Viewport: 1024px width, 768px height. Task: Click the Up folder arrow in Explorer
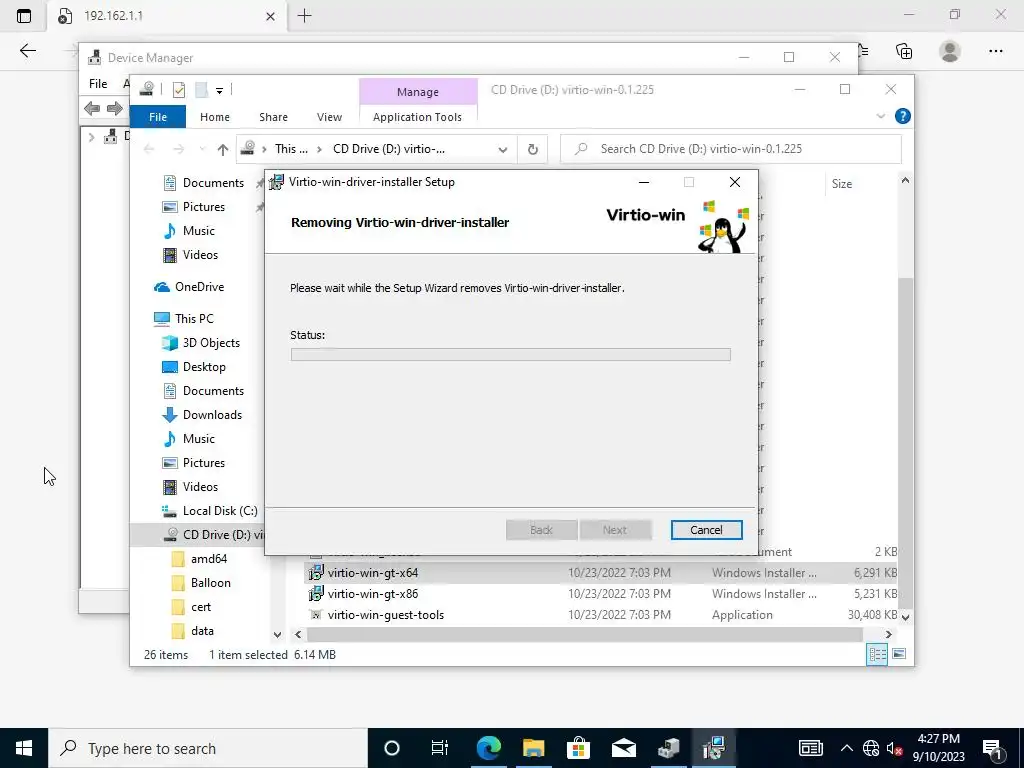pos(223,150)
